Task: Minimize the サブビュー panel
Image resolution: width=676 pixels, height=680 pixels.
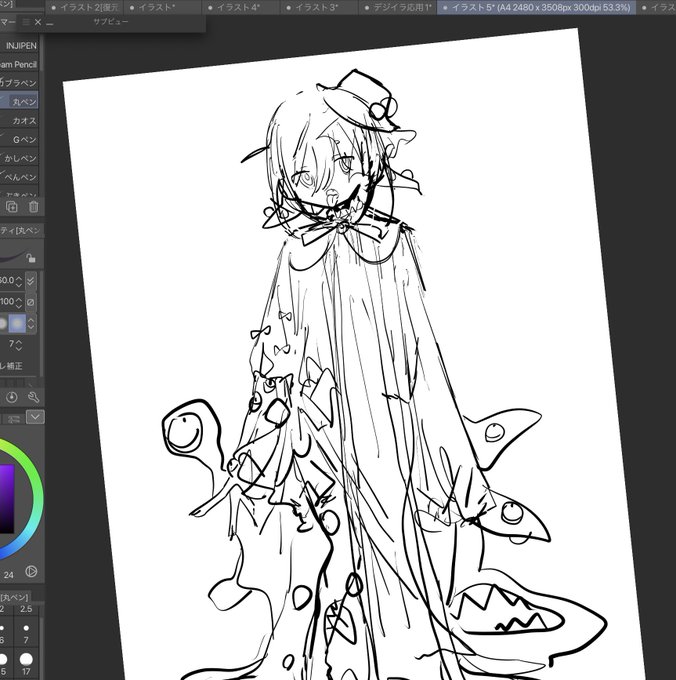Action: click(x=49, y=23)
